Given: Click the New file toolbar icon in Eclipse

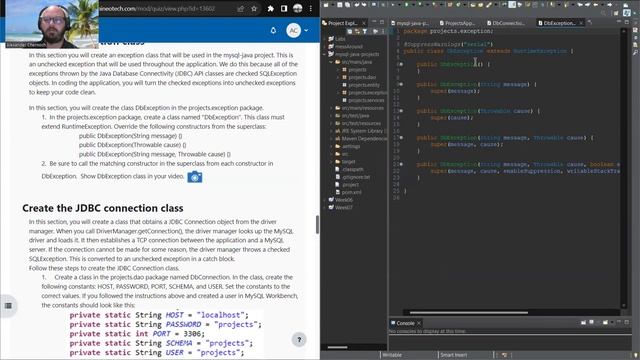Looking at the screenshot, I should click(x=326, y=4).
